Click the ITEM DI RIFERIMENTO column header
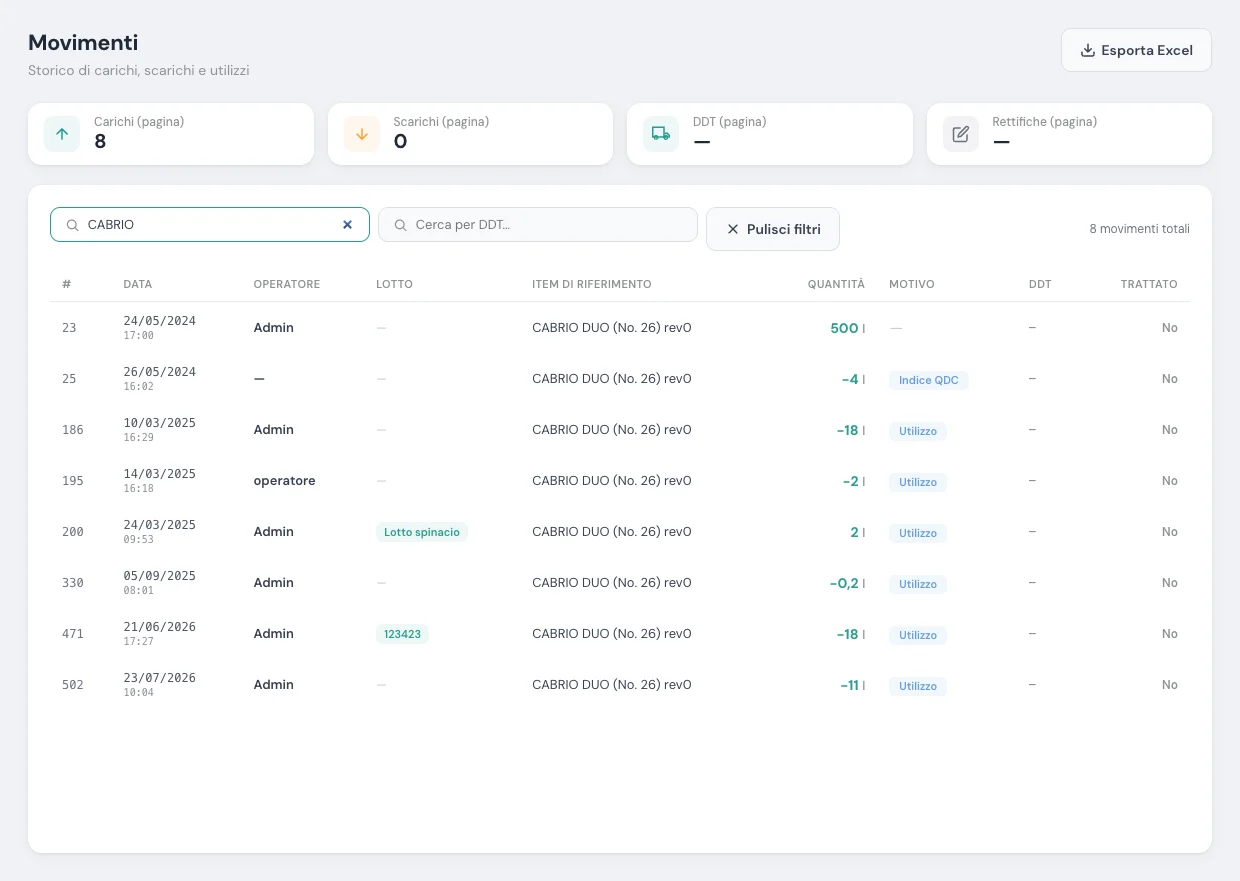This screenshot has height=881, width=1240. (592, 284)
